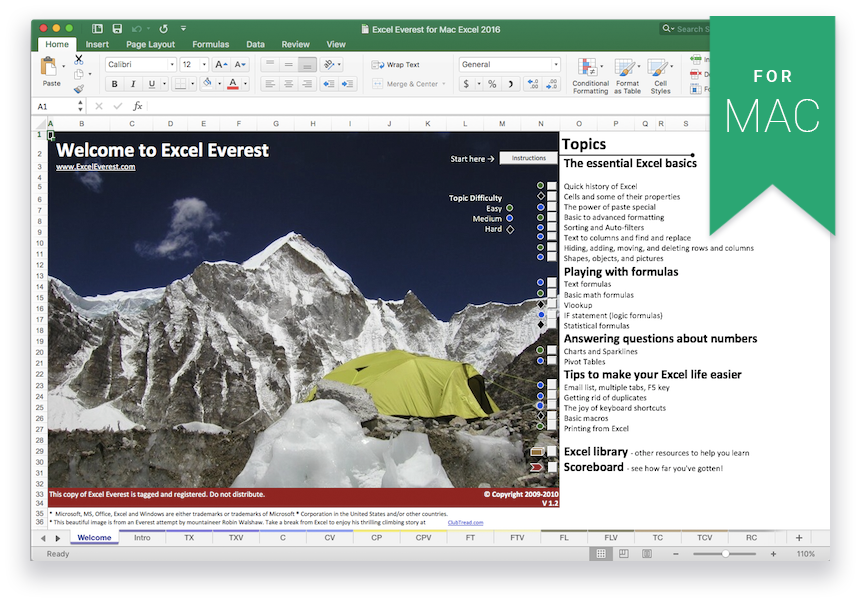The image size is (866, 606).
Task: Apply percent style
Action: (x=492, y=84)
